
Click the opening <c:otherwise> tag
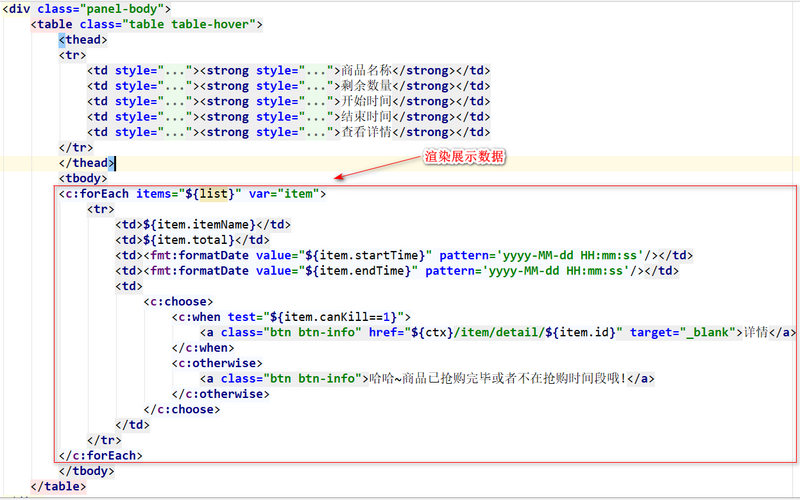217,363
